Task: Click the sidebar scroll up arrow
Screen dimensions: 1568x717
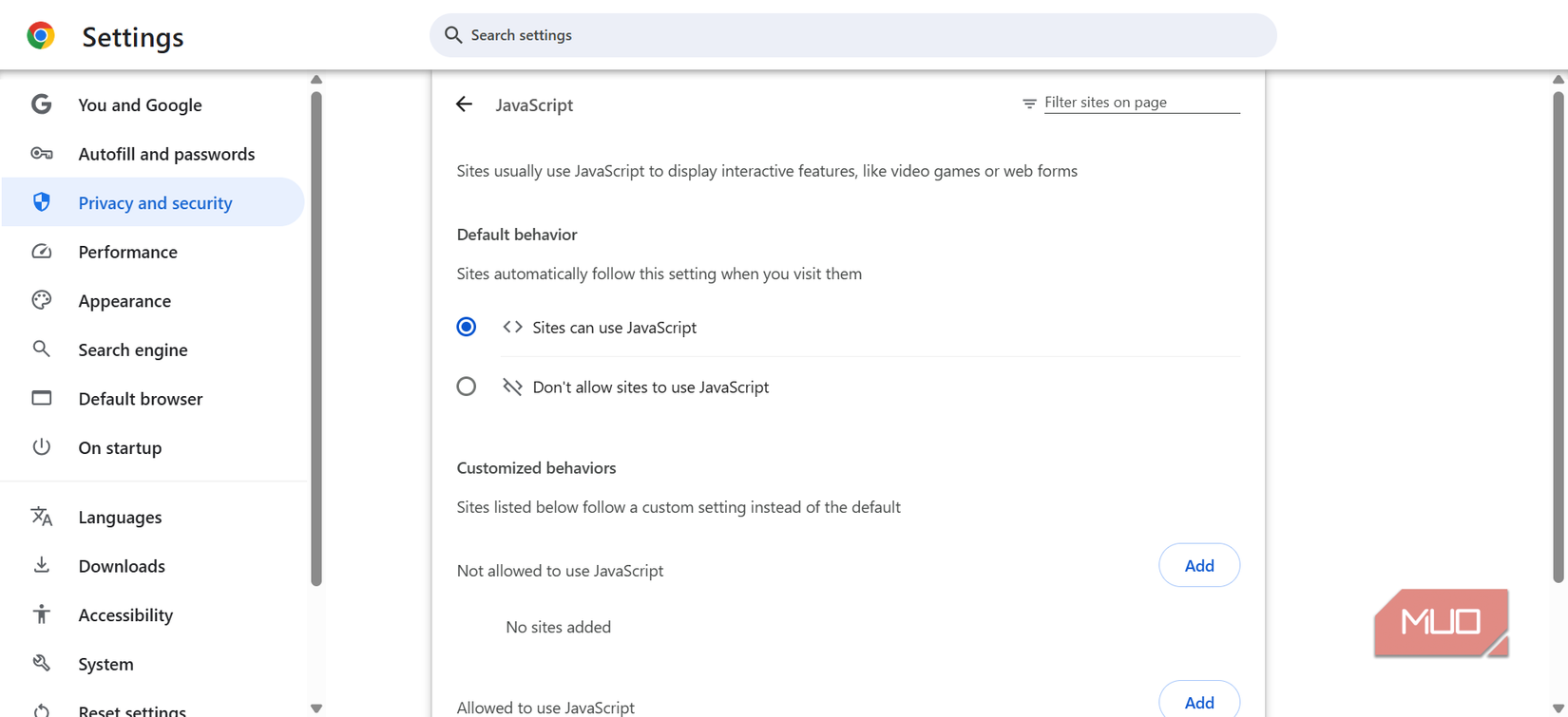Action: [316, 80]
